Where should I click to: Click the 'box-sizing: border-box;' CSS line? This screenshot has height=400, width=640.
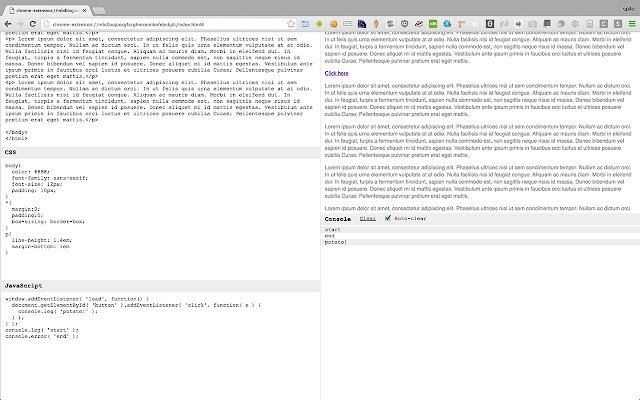[48, 222]
